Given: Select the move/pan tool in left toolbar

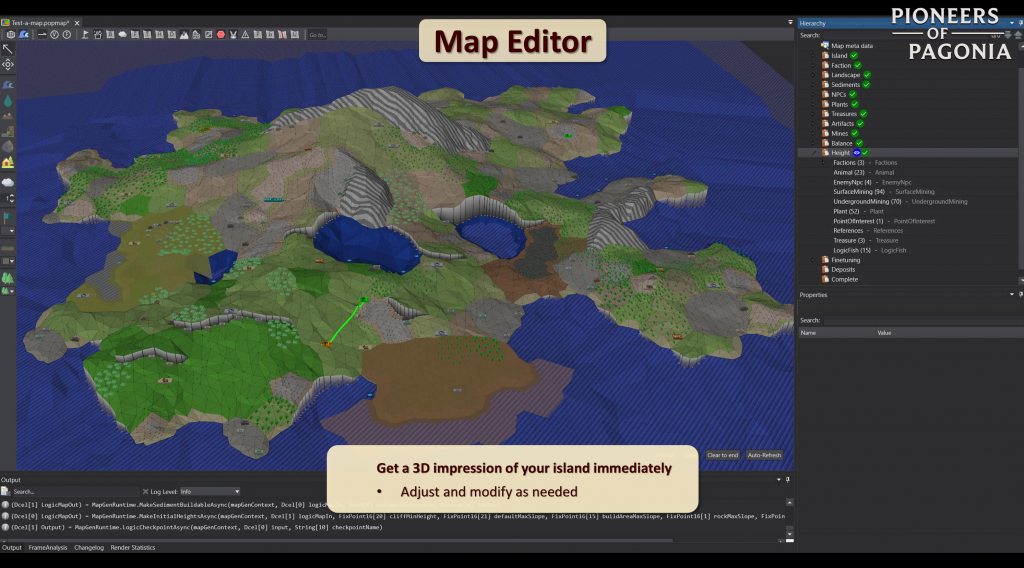Looking at the screenshot, I should pyautogui.click(x=8, y=65).
